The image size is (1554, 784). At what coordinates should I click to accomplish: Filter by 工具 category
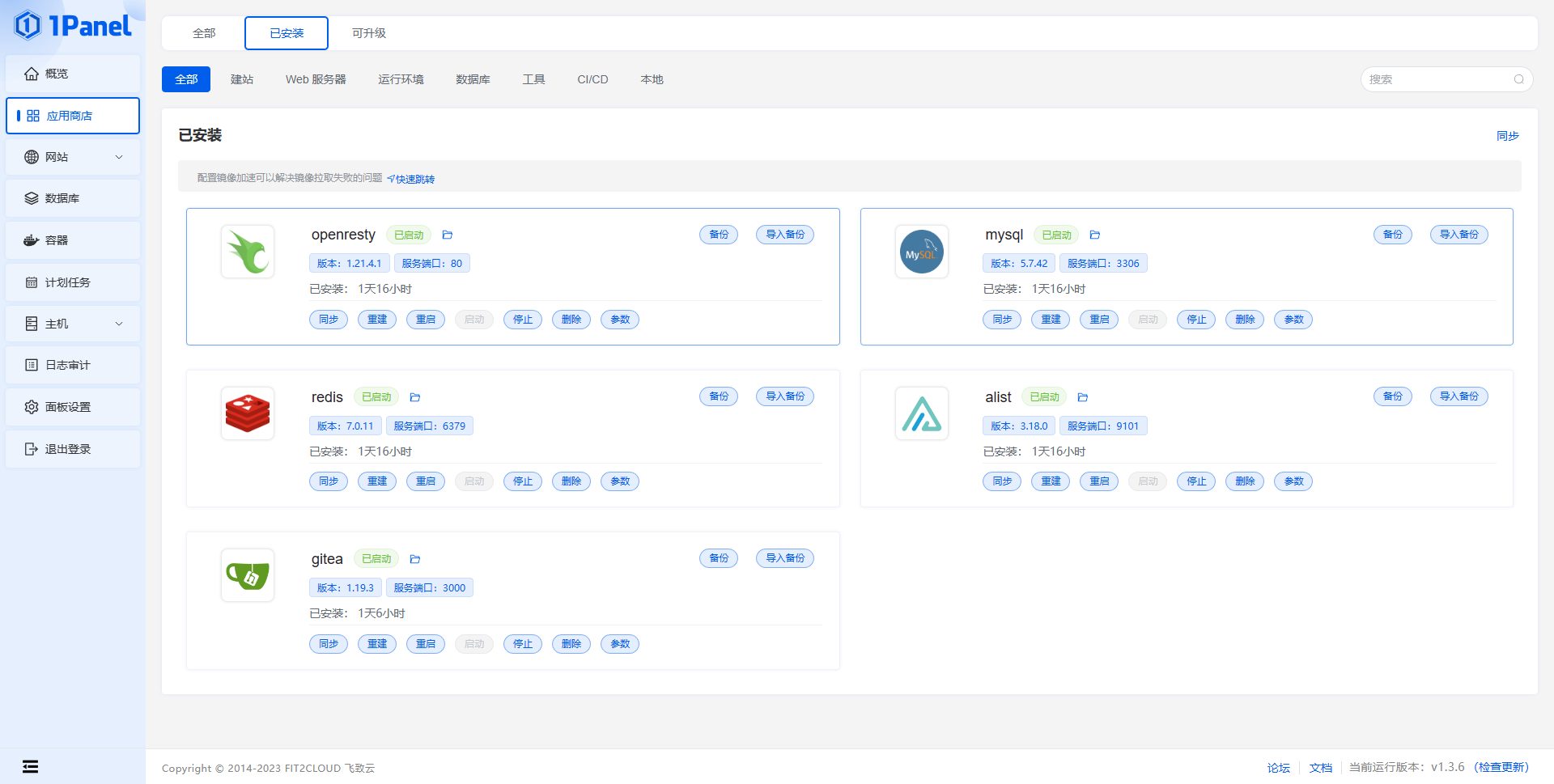(x=533, y=79)
